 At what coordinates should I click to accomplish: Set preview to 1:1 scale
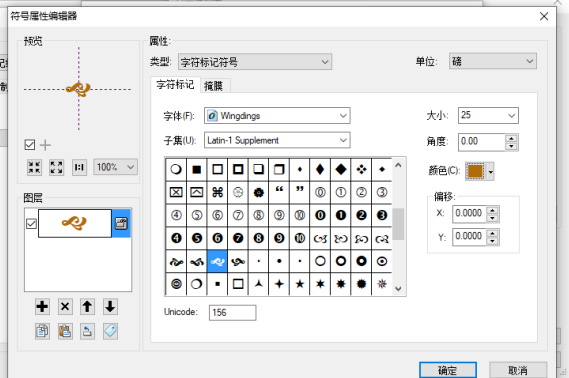click(x=79, y=167)
